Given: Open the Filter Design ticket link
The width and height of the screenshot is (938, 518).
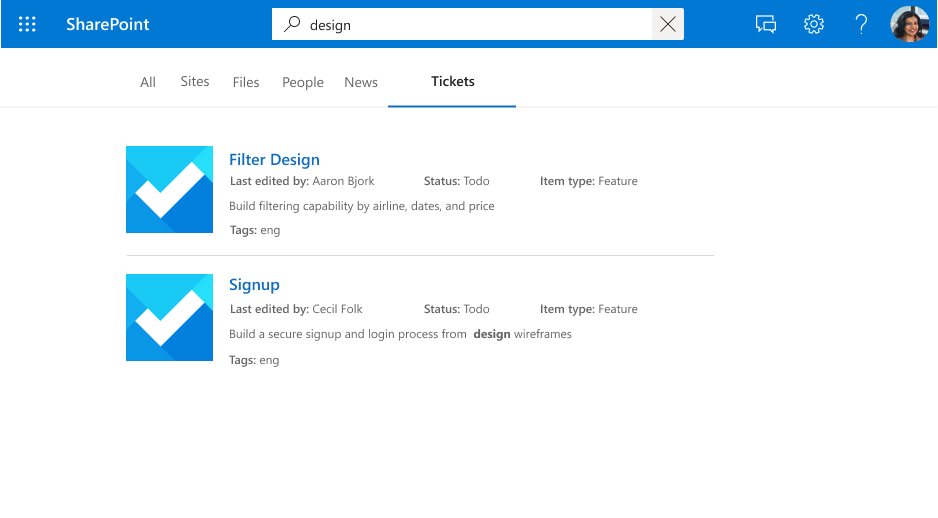Looking at the screenshot, I should coord(274,159).
